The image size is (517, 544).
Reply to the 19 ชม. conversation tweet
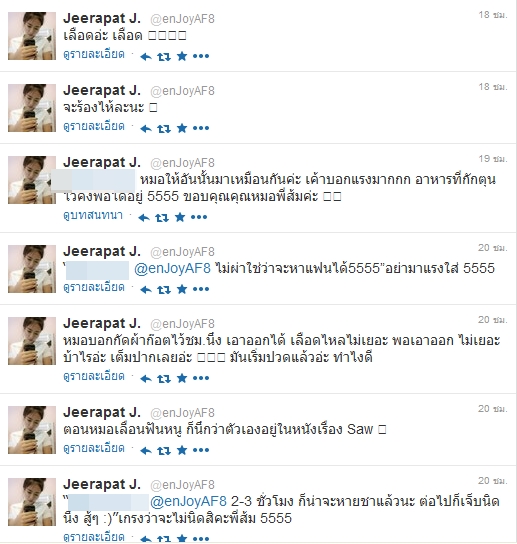(144, 218)
